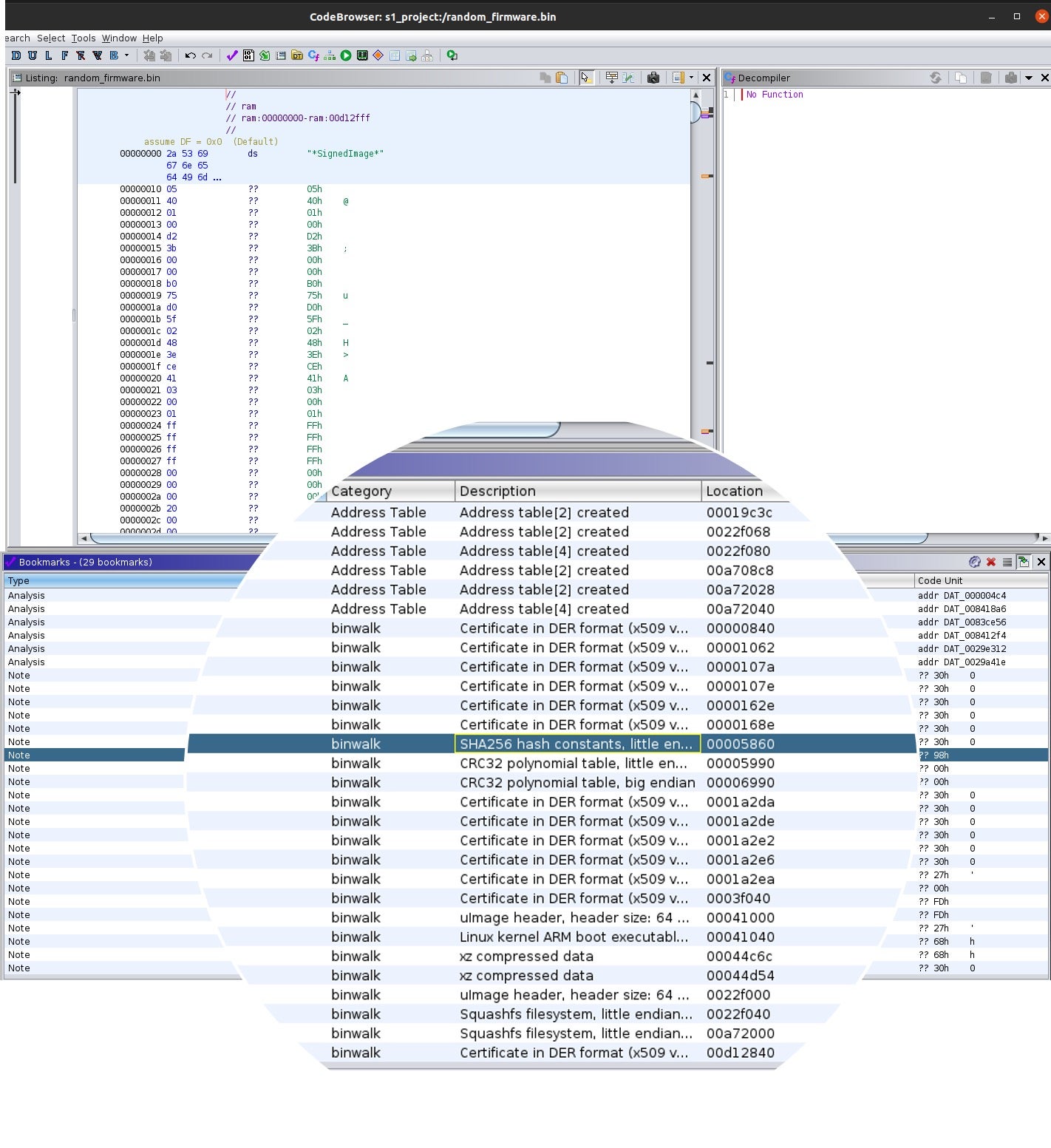Image resolution: width=1051 pixels, height=1148 pixels.
Task: Open the Bytes viewer toolbar icon
Action: (248, 55)
